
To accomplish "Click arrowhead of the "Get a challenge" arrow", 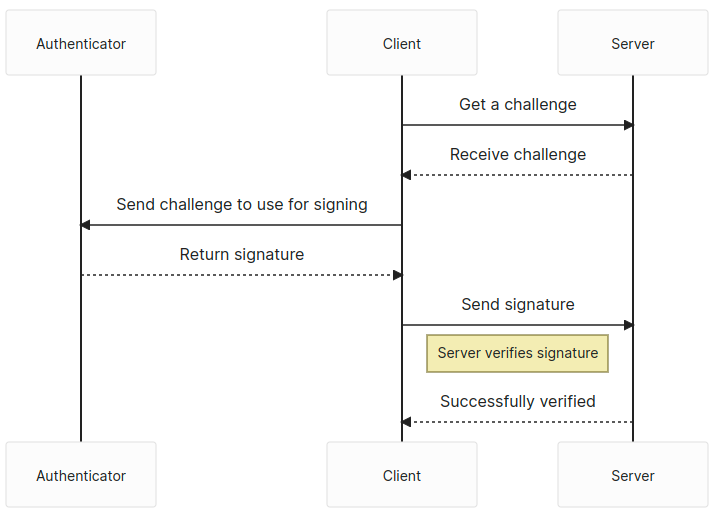I will 628,125.
